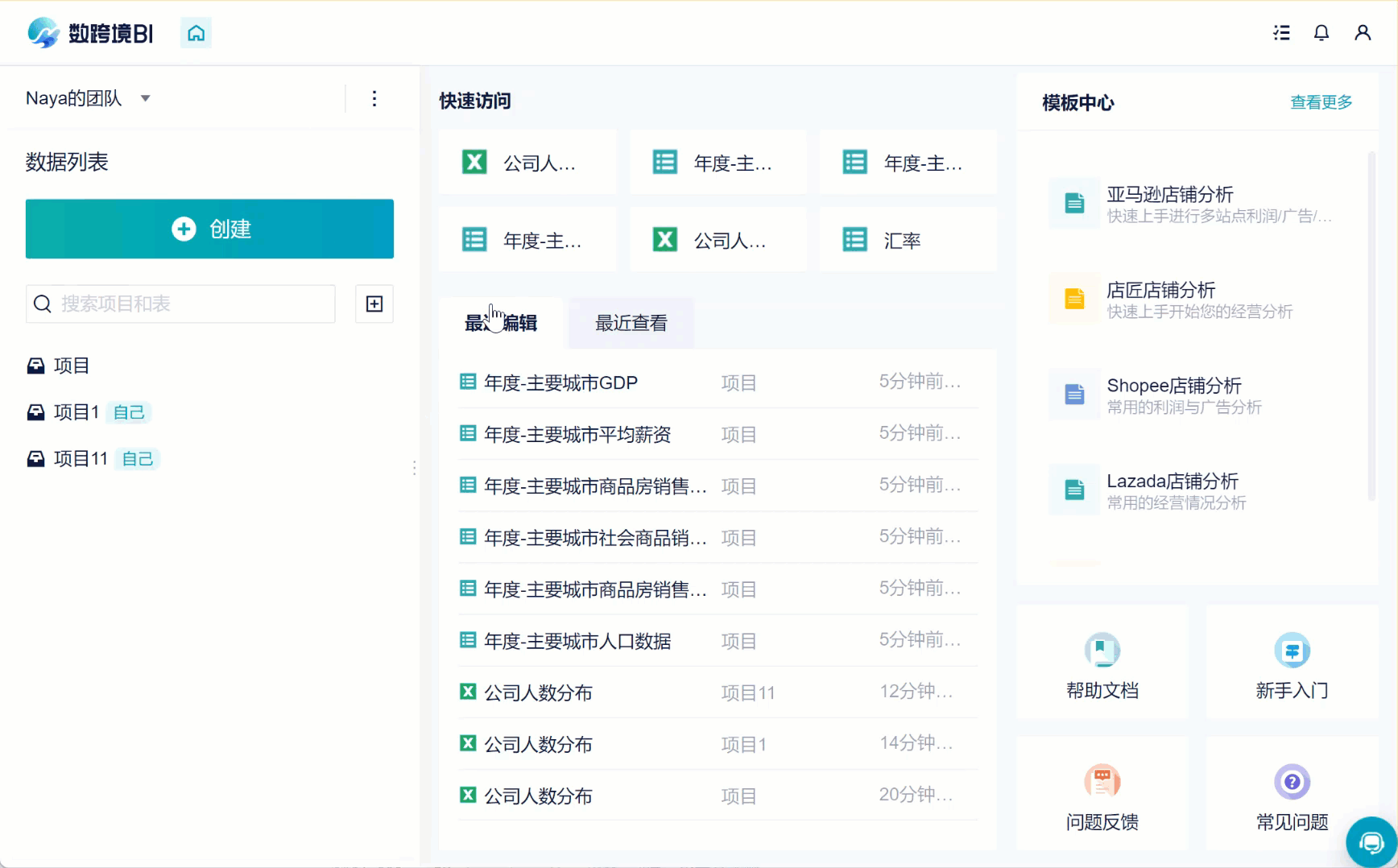1398x868 pixels.
Task: Open user account icon
Action: [x=1363, y=33]
